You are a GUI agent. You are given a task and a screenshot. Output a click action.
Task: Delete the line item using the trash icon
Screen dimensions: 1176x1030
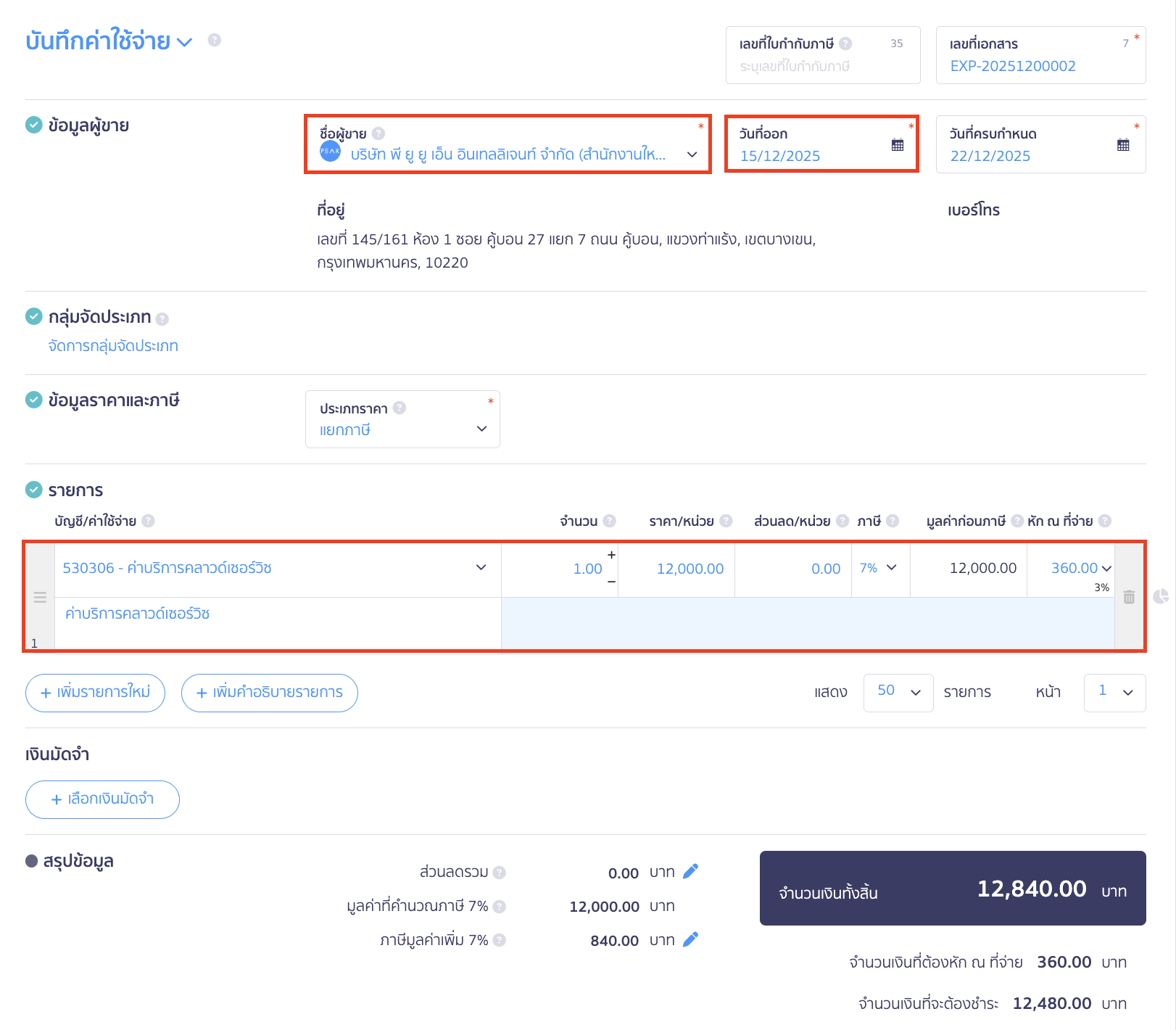[x=1129, y=596]
